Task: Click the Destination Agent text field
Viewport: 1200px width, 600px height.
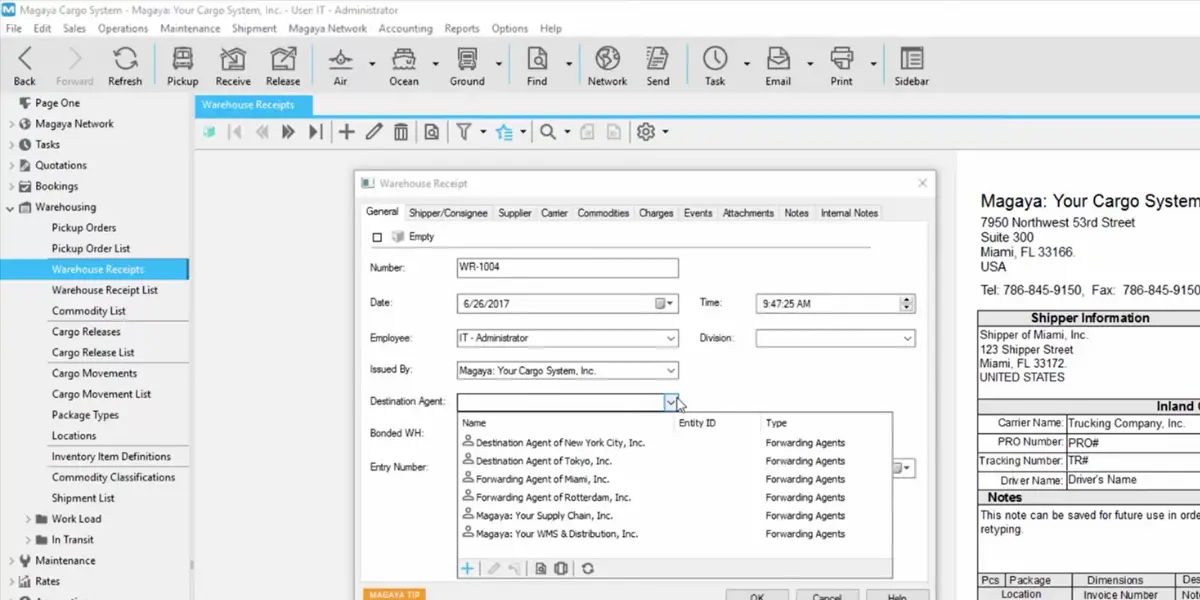Action: [x=560, y=401]
